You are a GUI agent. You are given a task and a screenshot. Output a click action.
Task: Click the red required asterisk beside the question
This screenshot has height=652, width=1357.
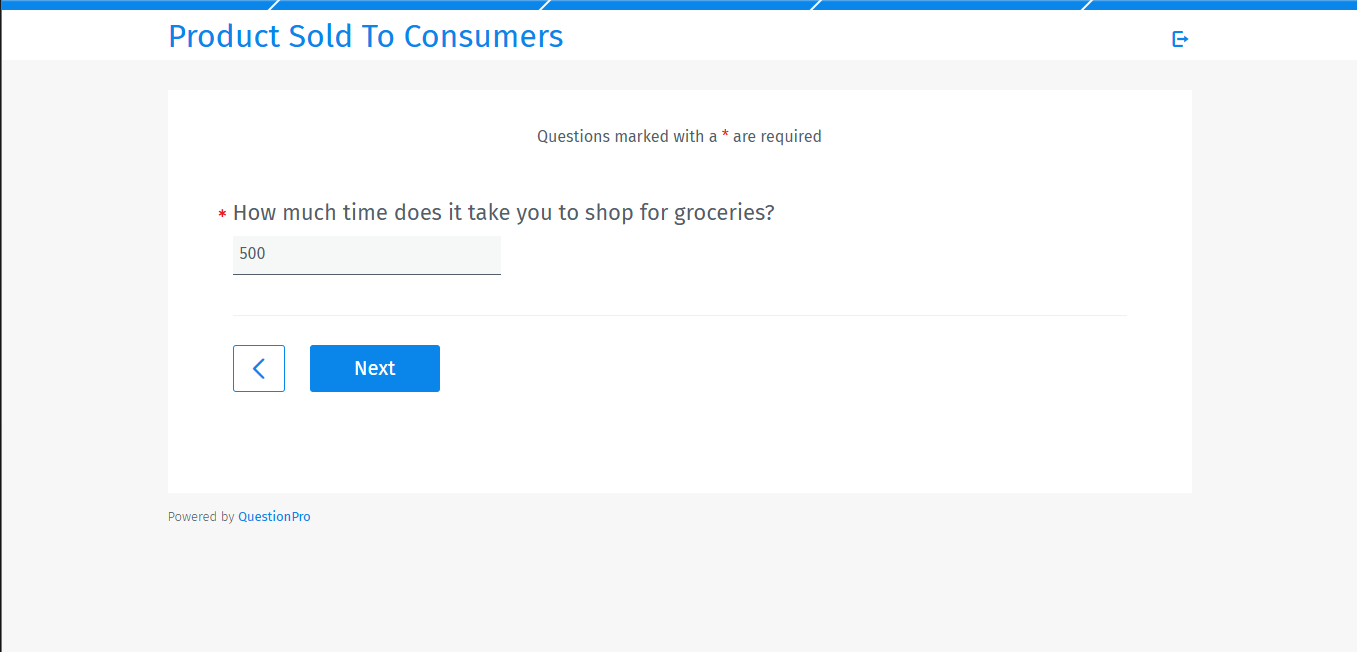[x=220, y=214]
